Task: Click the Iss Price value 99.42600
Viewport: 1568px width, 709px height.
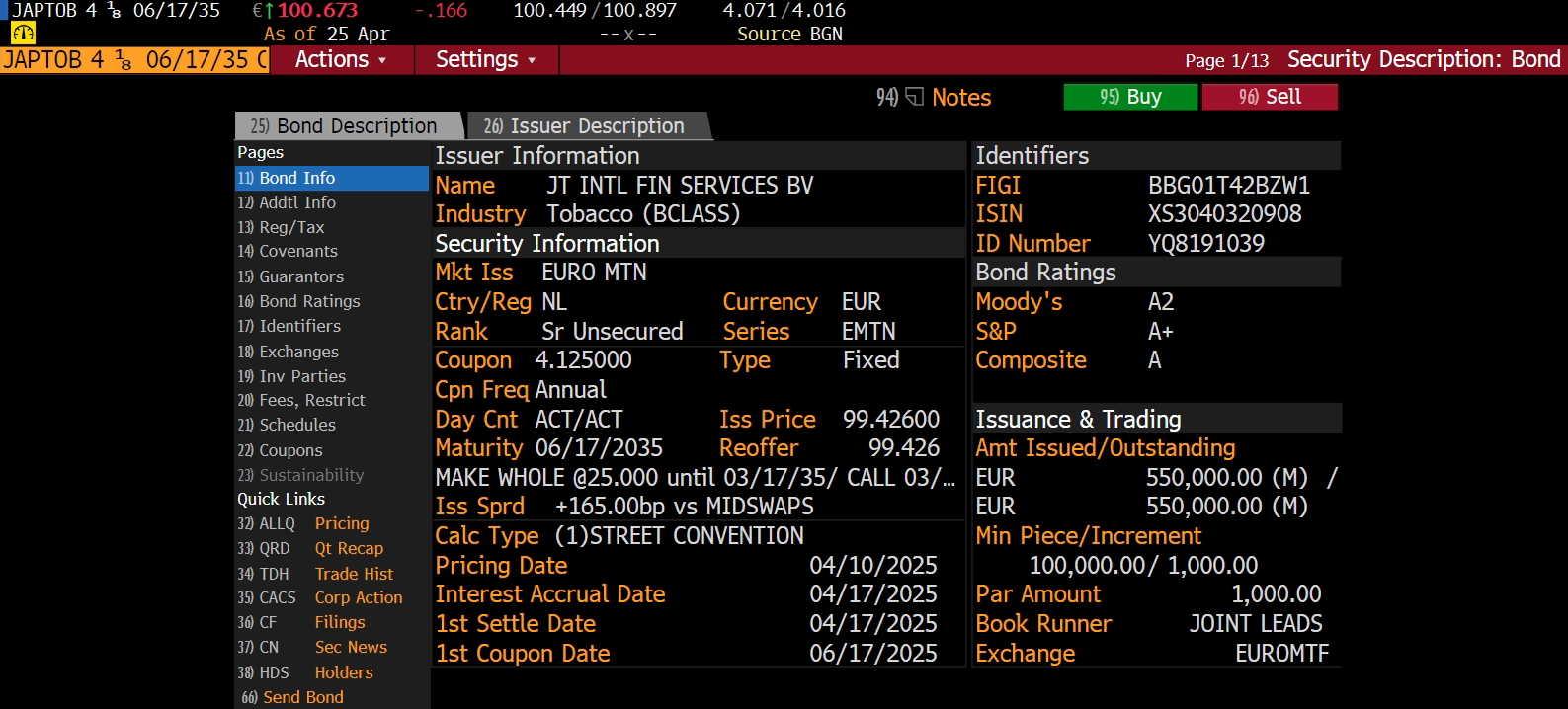Action: pyautogui.click(x=891, y=420)
